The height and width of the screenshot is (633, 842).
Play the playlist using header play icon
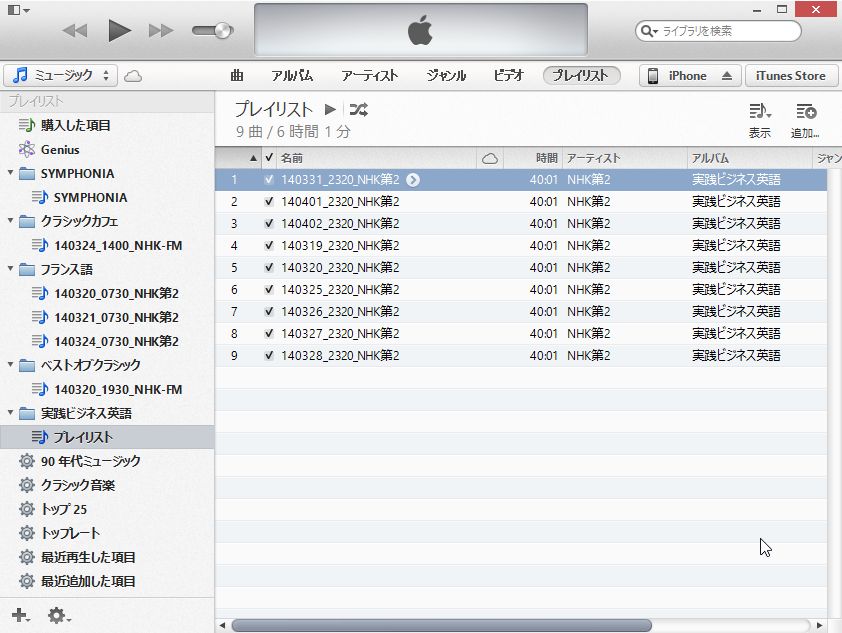(330, 110)
